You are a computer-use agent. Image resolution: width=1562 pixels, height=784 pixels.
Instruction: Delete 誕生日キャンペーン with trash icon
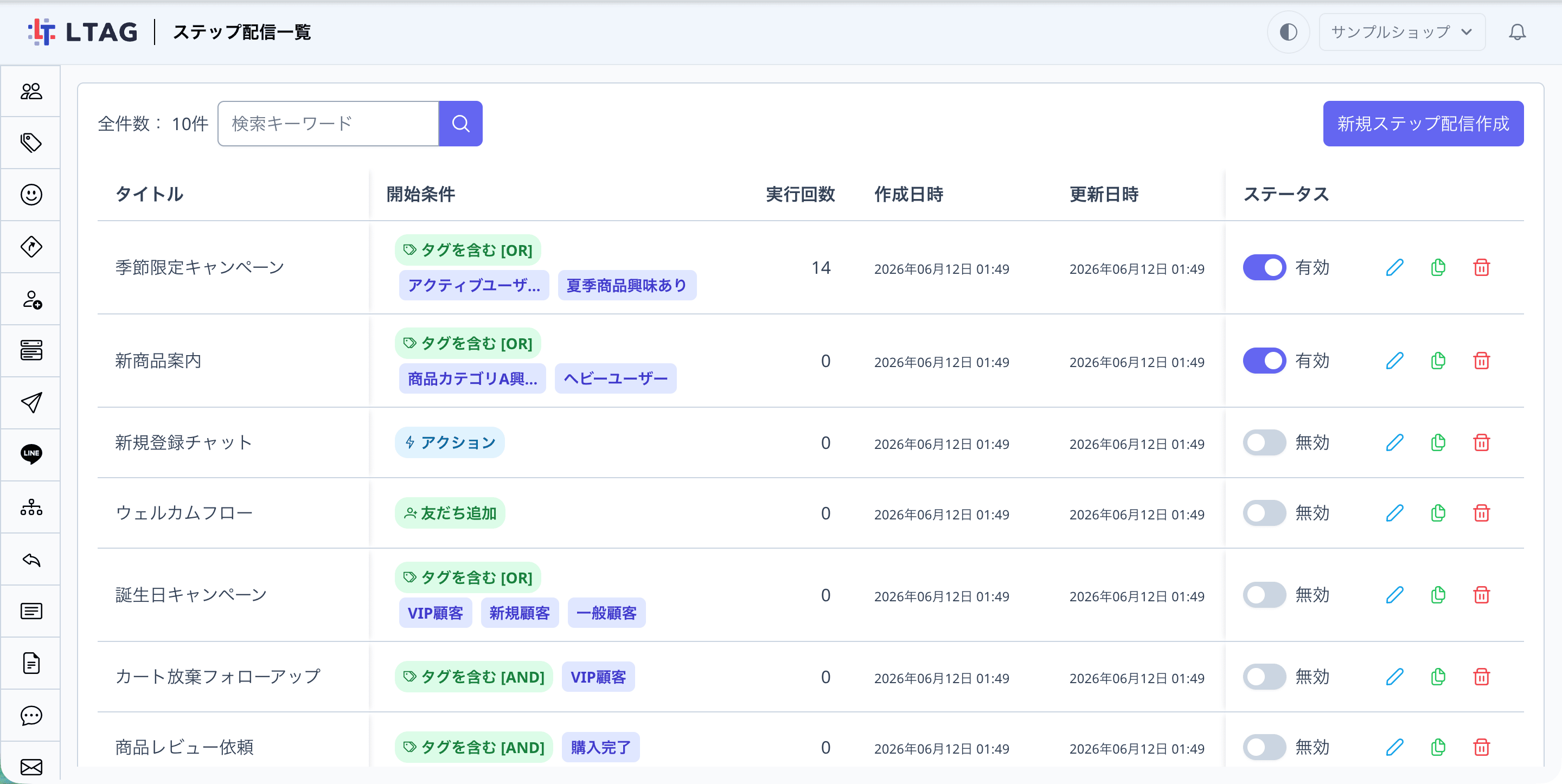point(1481,595)
